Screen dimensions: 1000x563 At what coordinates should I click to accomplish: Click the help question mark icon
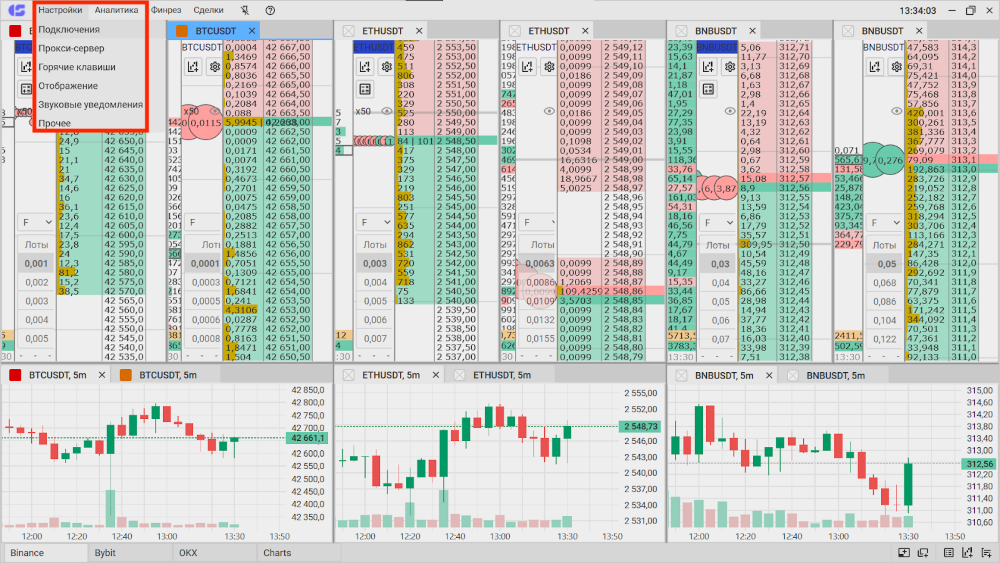tap(270, 10)
